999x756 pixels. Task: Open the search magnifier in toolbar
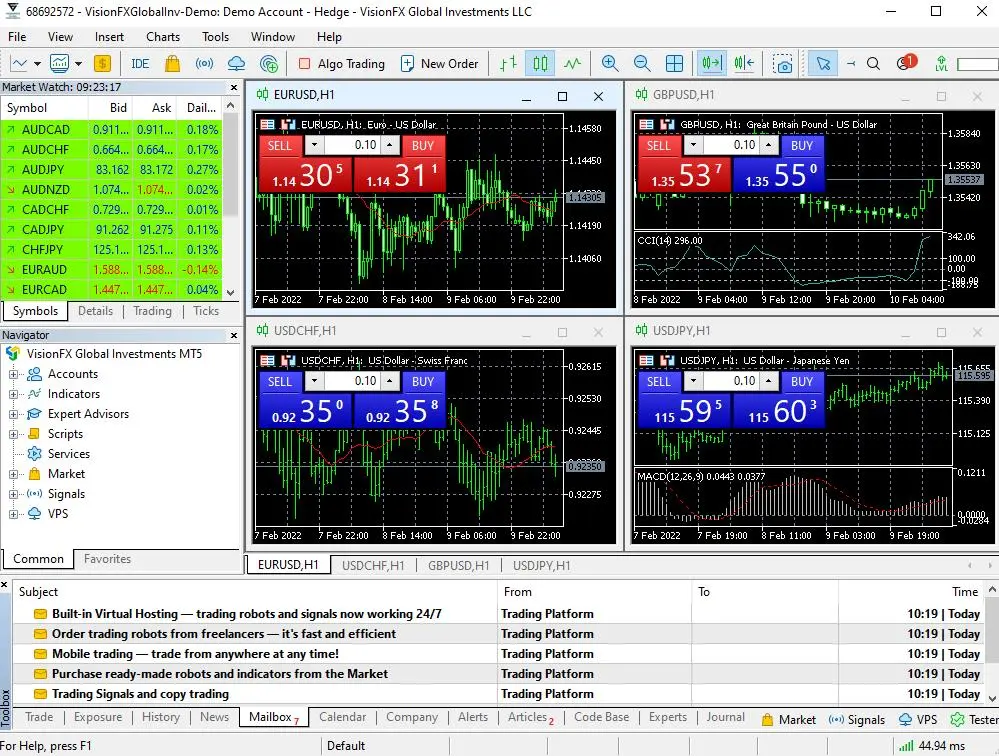pyautogui.click(x=873, y=64)
